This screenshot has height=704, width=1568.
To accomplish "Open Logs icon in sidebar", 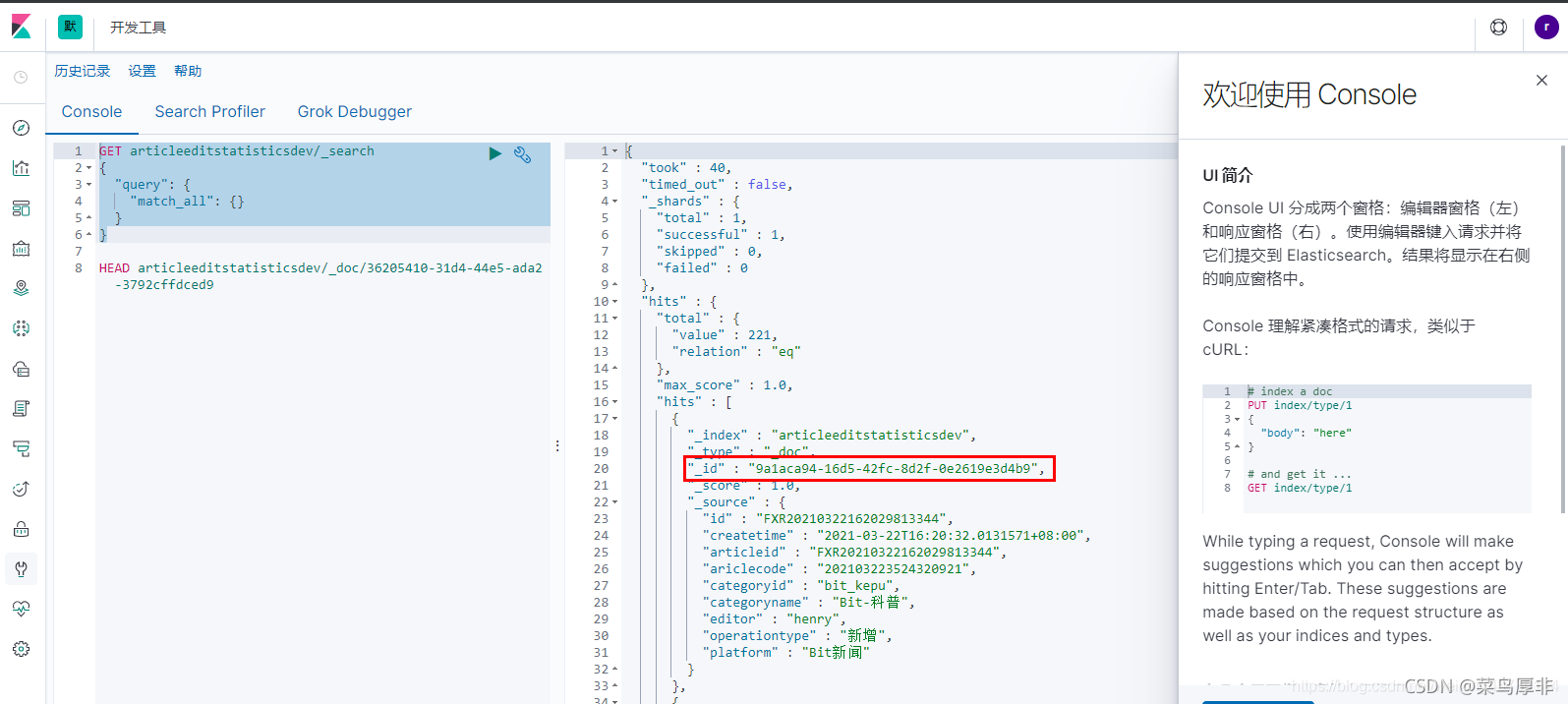I will [21, 409].
